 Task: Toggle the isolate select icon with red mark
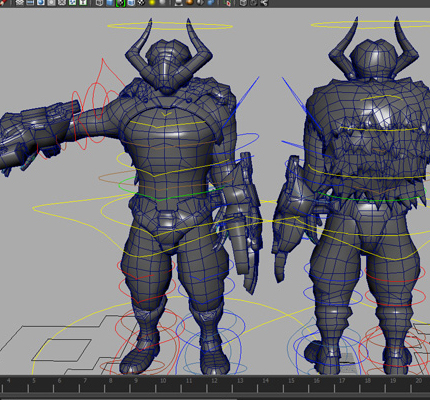tap(227, 3)
